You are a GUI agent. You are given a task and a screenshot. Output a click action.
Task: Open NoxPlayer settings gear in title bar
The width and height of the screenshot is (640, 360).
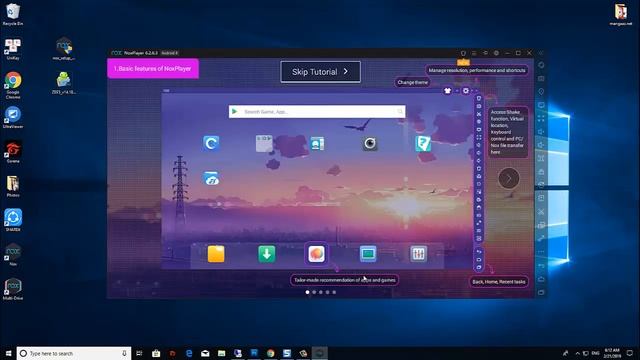point(496,53)
